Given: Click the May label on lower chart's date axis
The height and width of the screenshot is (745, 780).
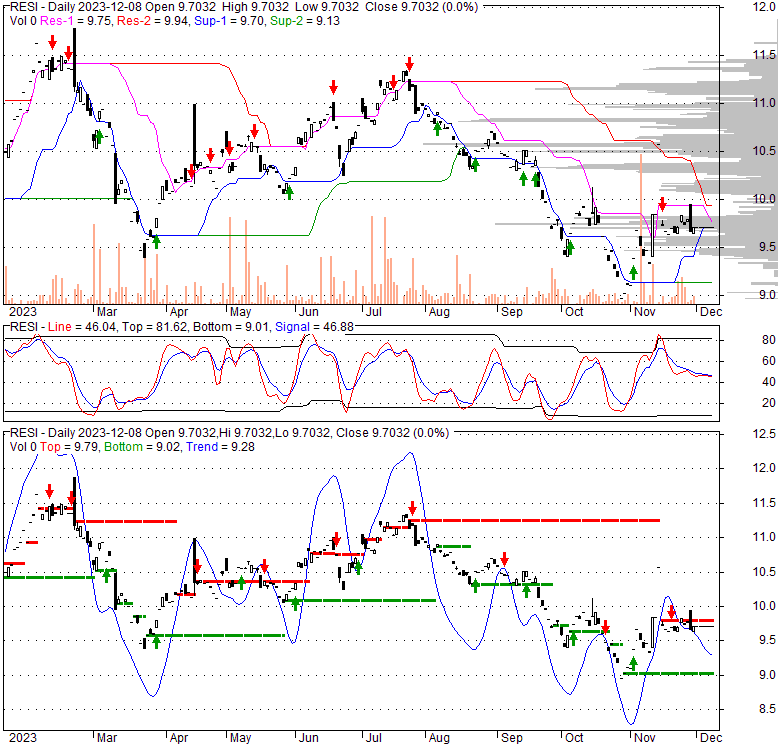Looking at the screenshot, I should 240,738.
